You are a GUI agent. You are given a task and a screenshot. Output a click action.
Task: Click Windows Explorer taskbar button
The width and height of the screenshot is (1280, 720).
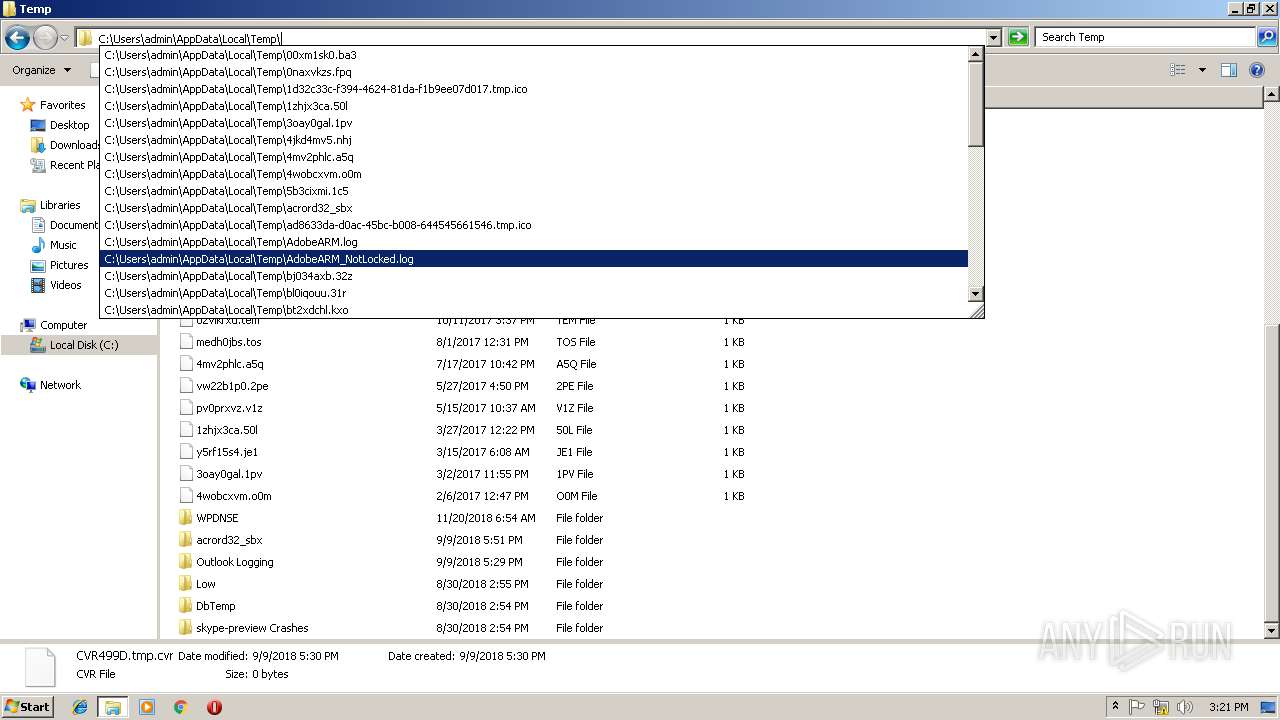[x=112, y=707]
